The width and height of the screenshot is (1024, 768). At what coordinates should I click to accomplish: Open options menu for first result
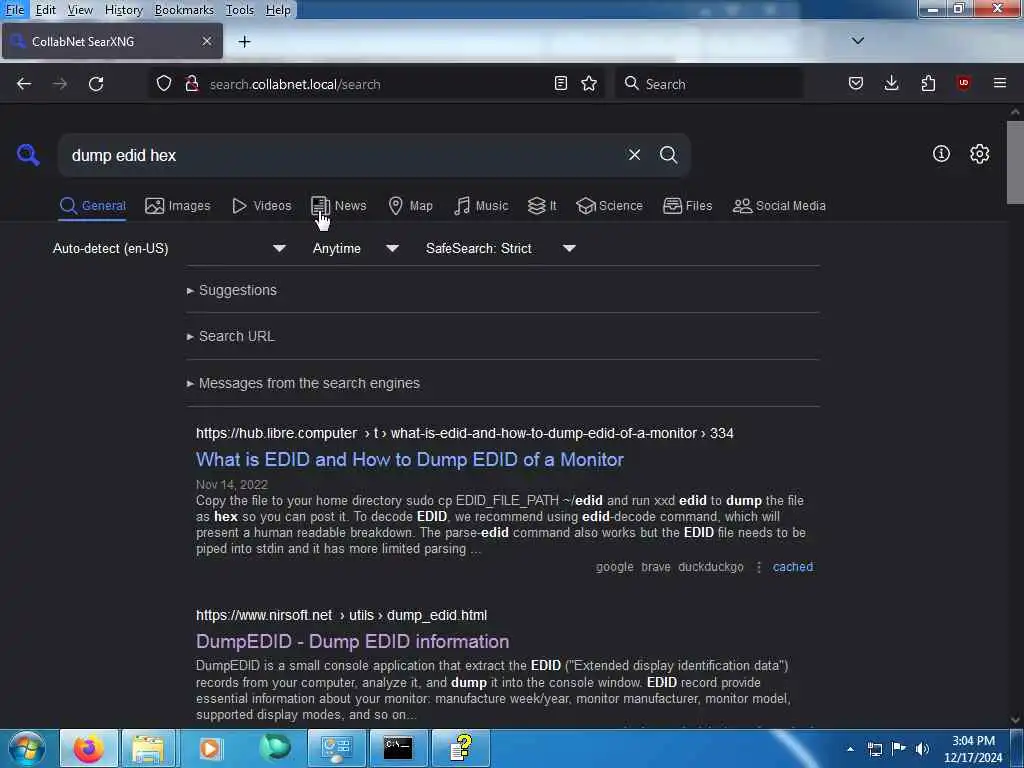tap(758, 567)
